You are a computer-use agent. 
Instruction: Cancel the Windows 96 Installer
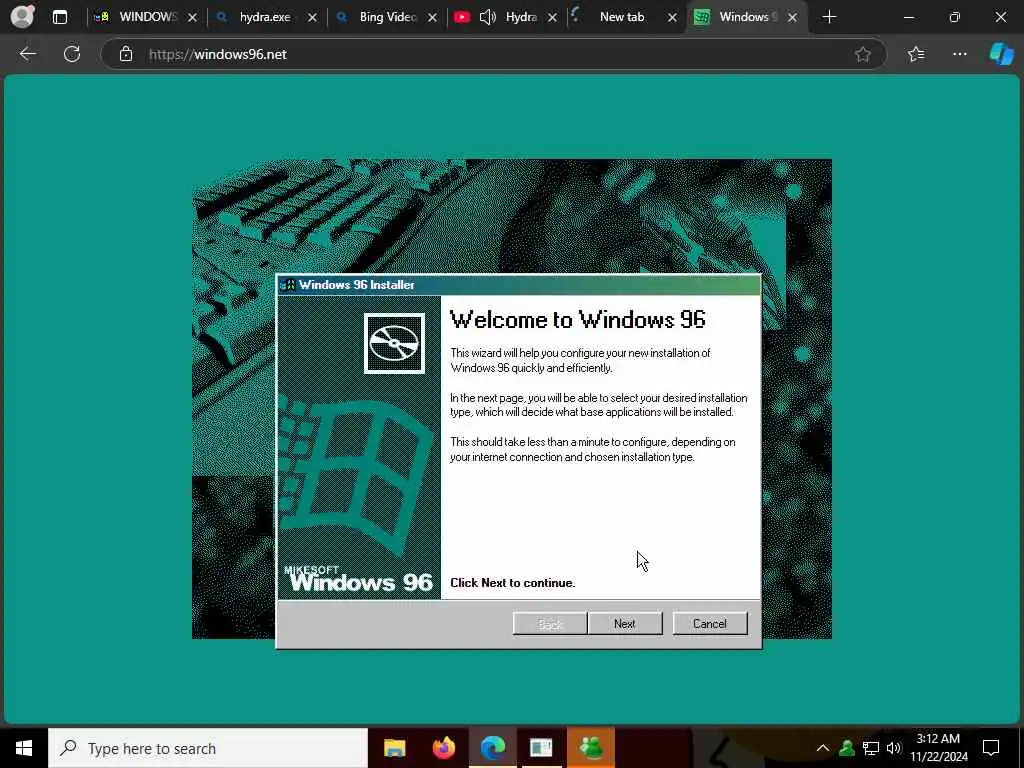710,624
